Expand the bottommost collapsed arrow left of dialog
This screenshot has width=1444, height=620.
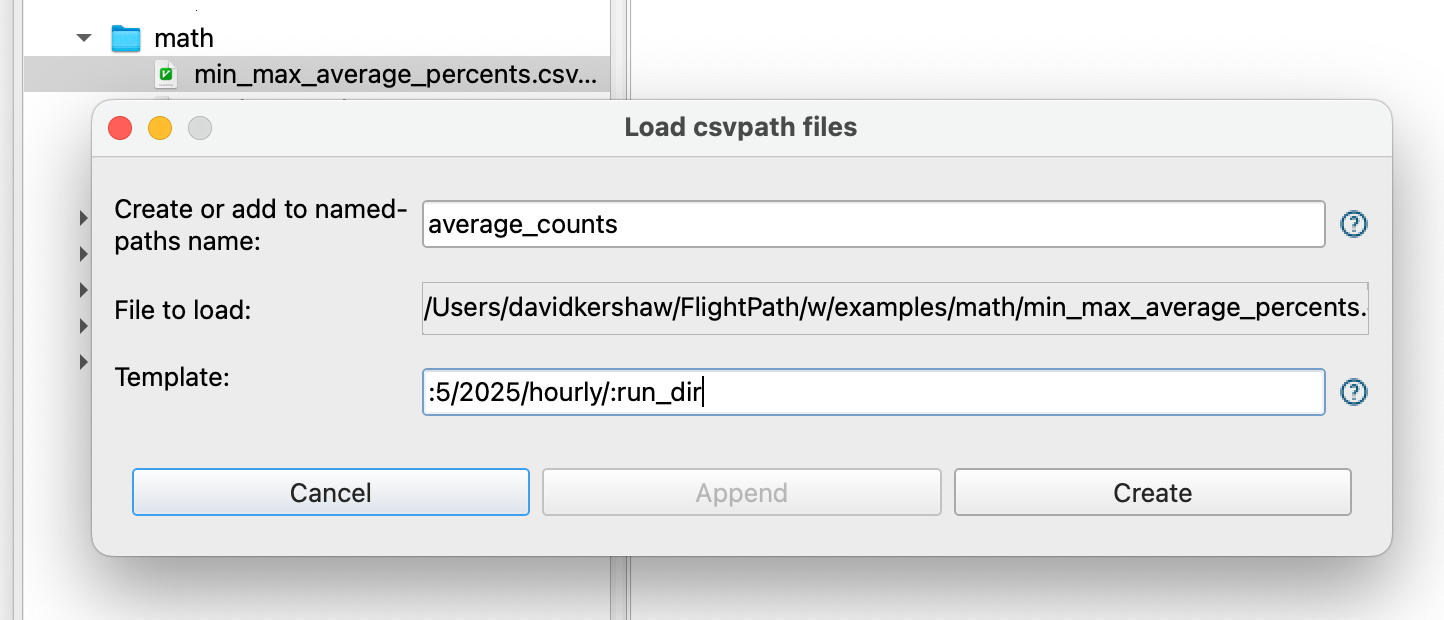tap(84, 361)
